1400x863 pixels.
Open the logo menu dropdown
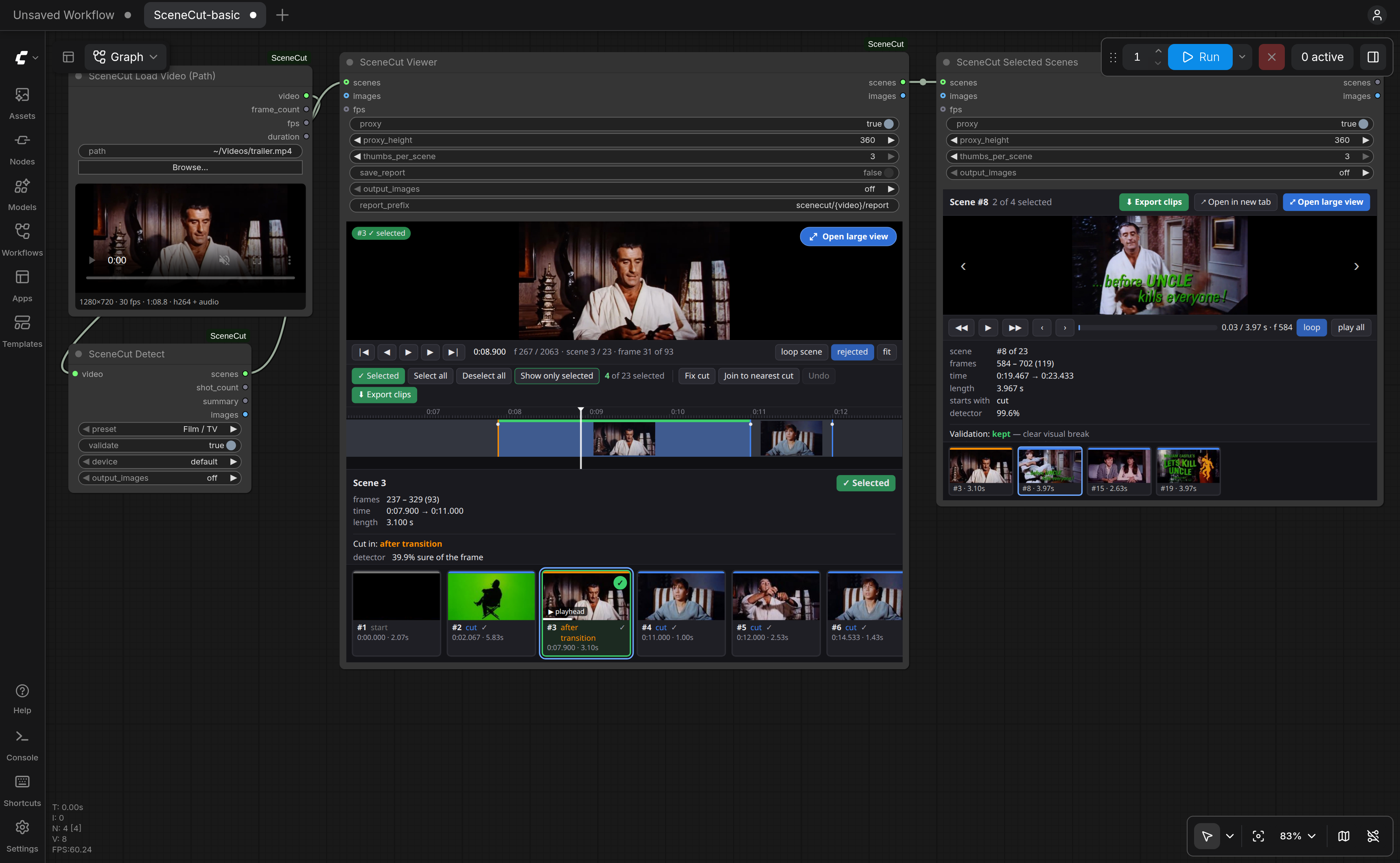26,57
